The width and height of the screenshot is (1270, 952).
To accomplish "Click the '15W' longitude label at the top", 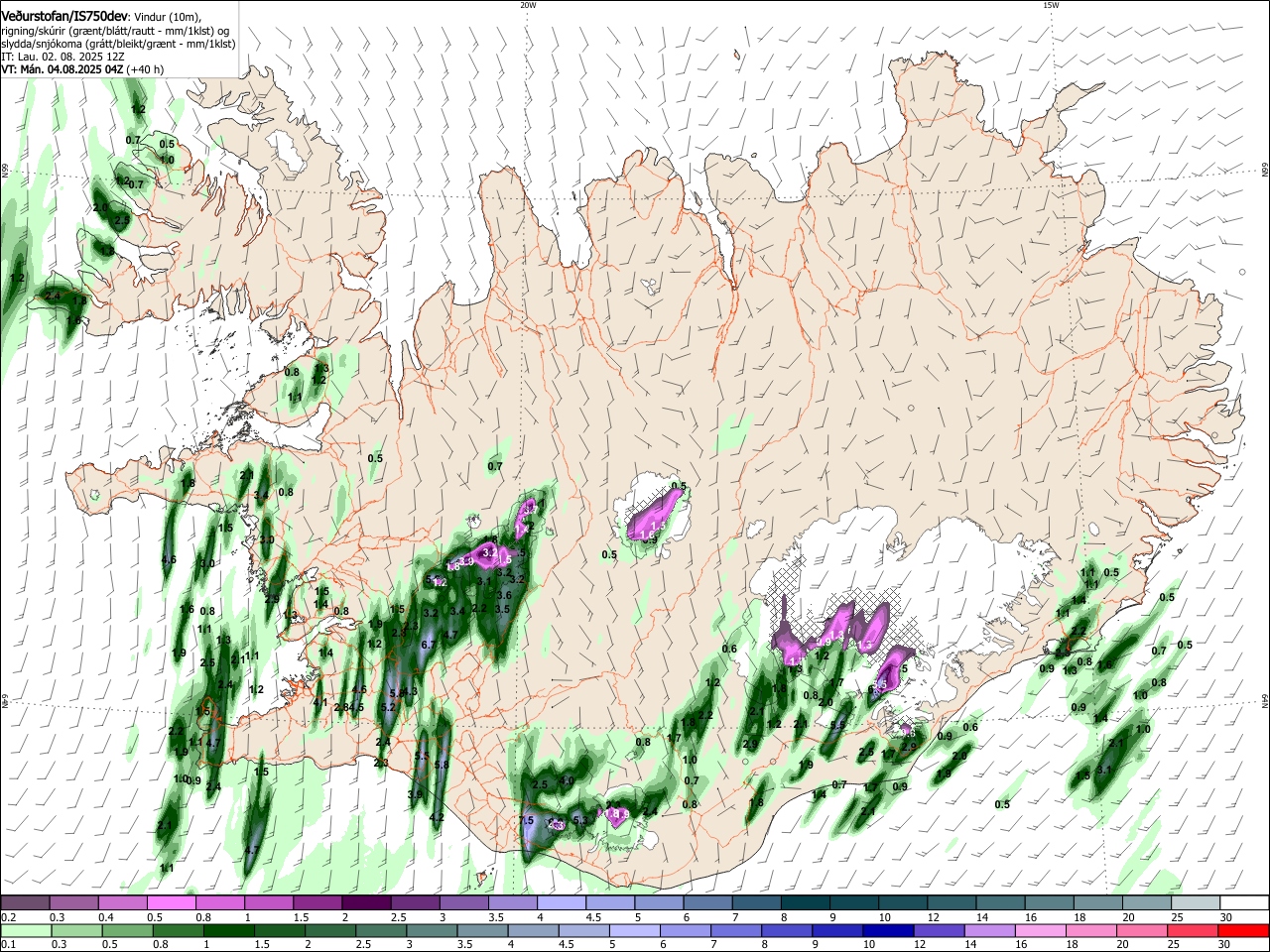I will [x=1051, y=5].
